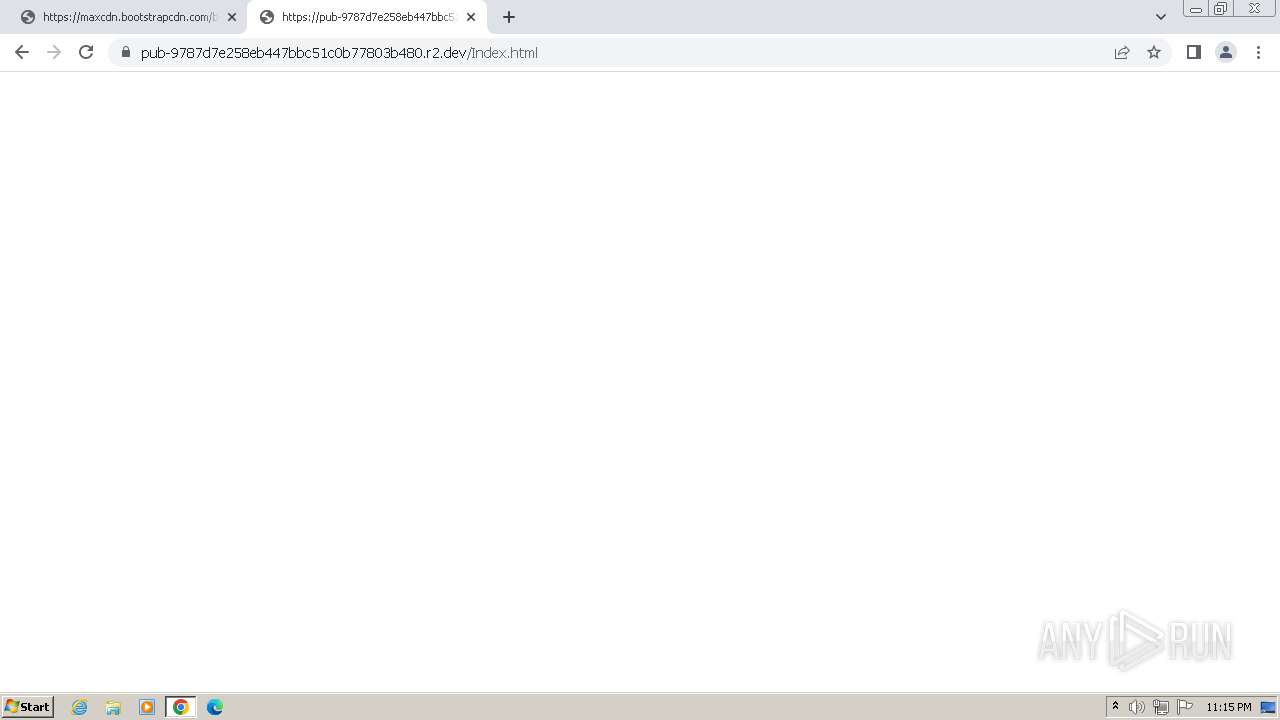Reload the current page

86,53
